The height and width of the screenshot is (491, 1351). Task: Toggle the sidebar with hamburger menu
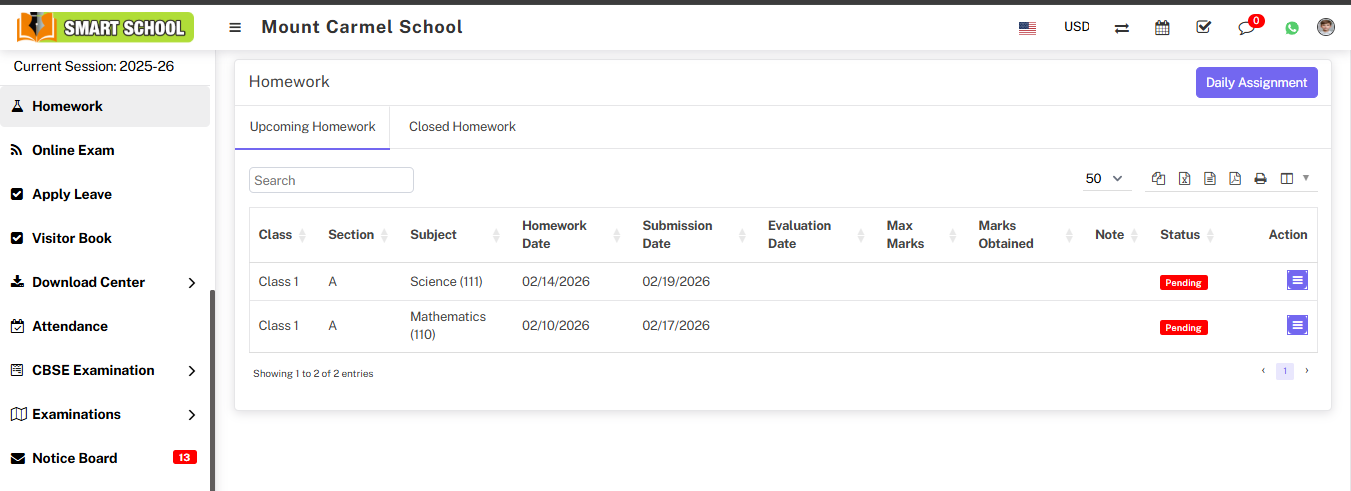(x=235, y=27)
